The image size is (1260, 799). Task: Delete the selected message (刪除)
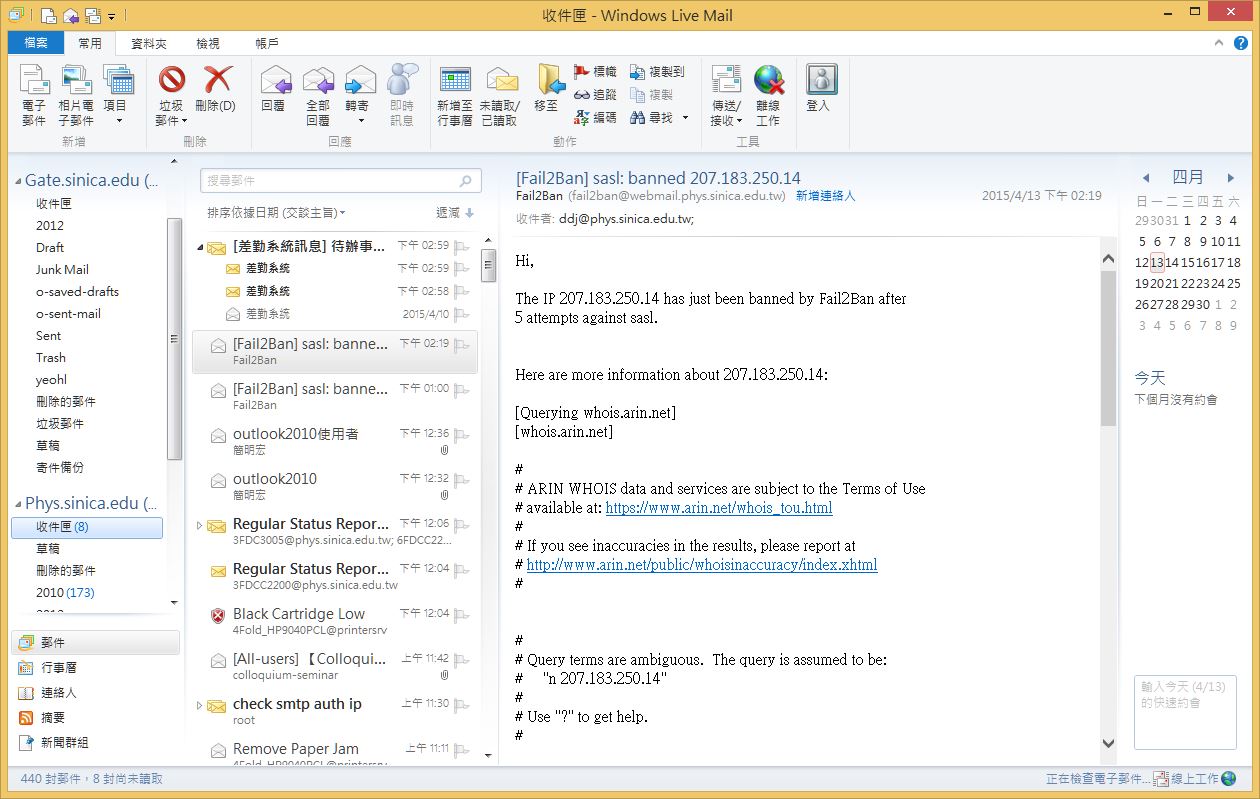click(215, 88)
